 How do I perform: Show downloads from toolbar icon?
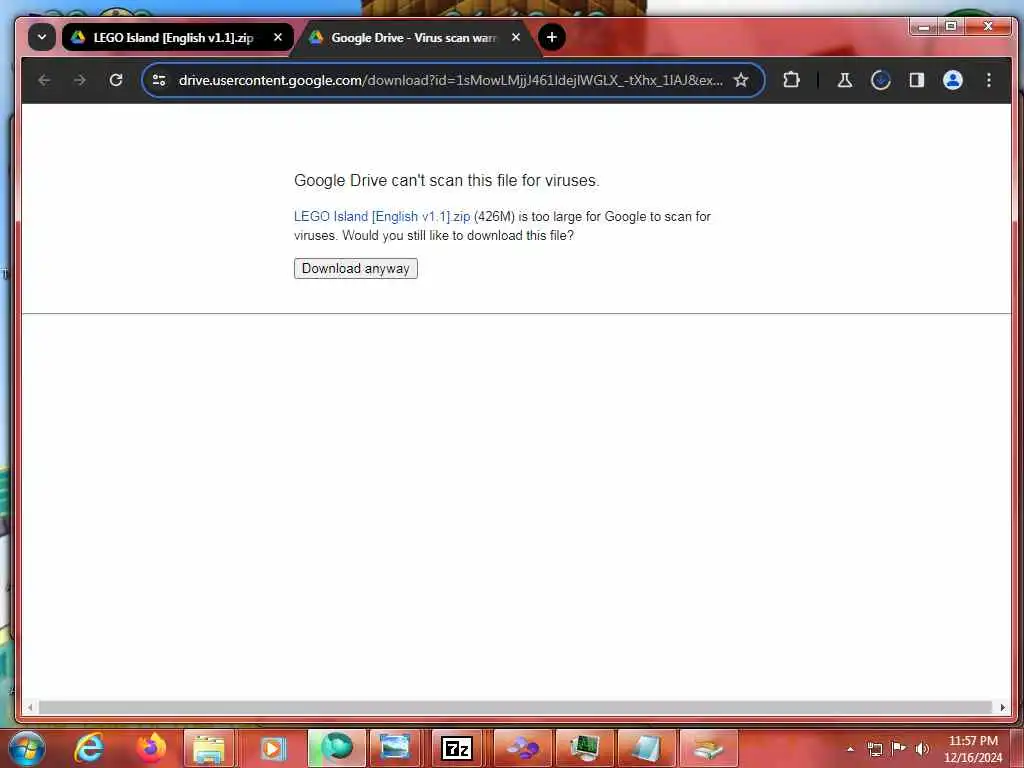[881, 80]
